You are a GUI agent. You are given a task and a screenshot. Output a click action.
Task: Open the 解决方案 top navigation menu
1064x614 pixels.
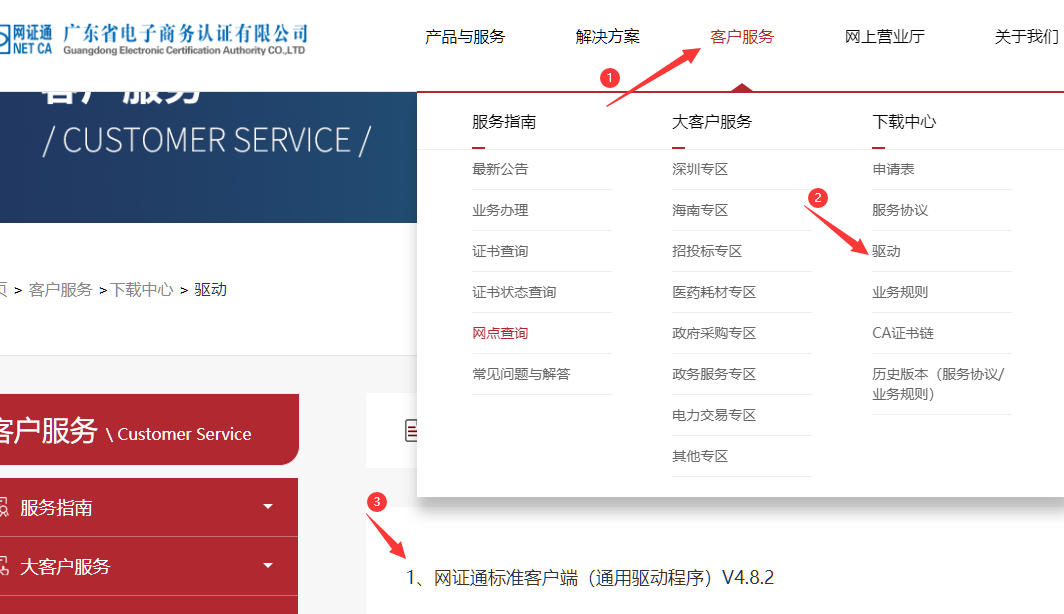(607, 37)
